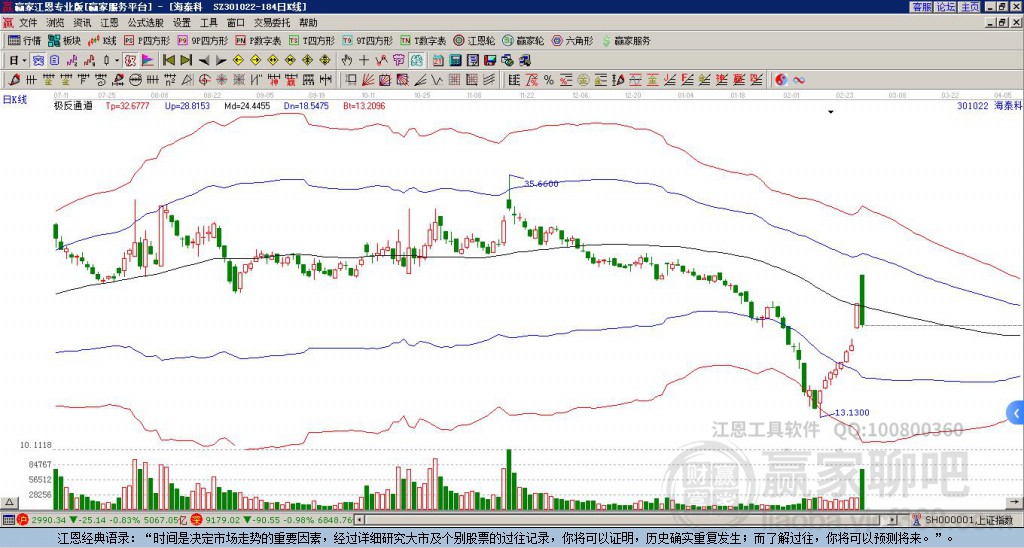The width and height of the screenshot is (1024, 548).
Task: Click the Tp=32.6777 indicator value
Action: point(129,106)
